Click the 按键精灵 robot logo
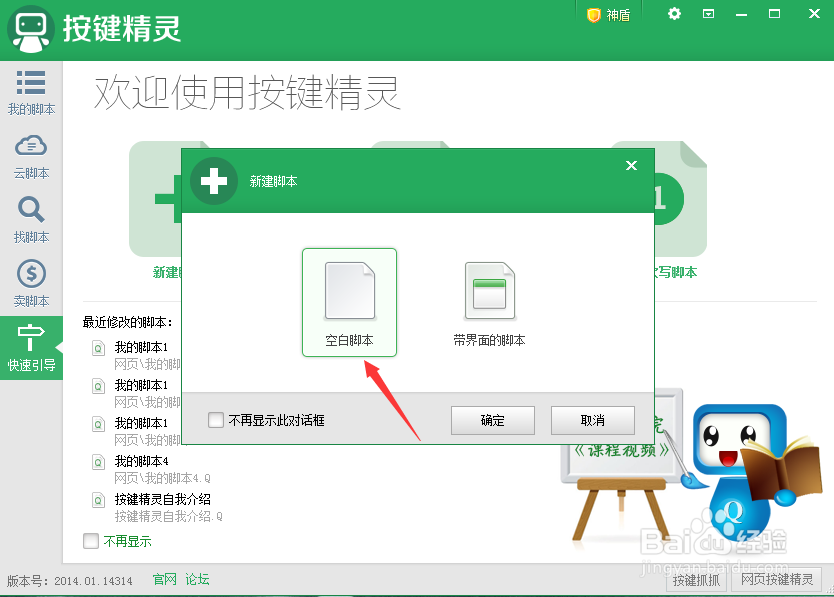The height and width of the screenshot is (597, 834). point(30,29)
